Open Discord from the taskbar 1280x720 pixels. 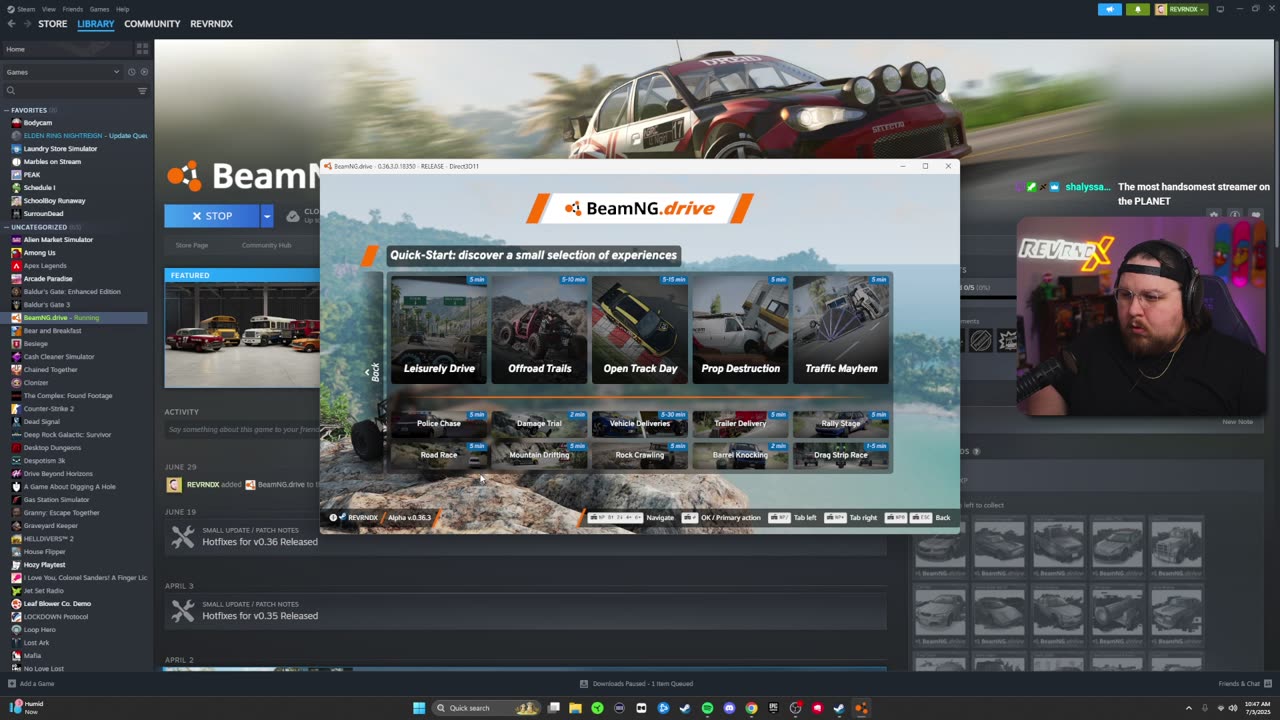point(729,708)
